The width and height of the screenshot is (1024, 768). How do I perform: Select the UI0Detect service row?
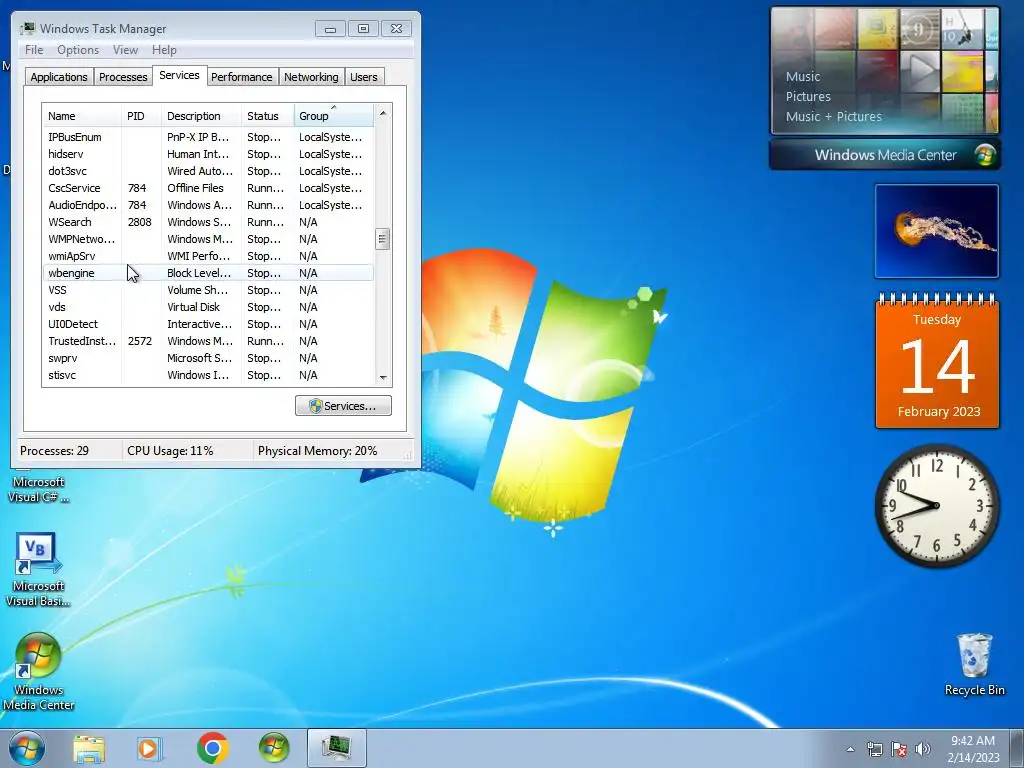coord(208,324)
